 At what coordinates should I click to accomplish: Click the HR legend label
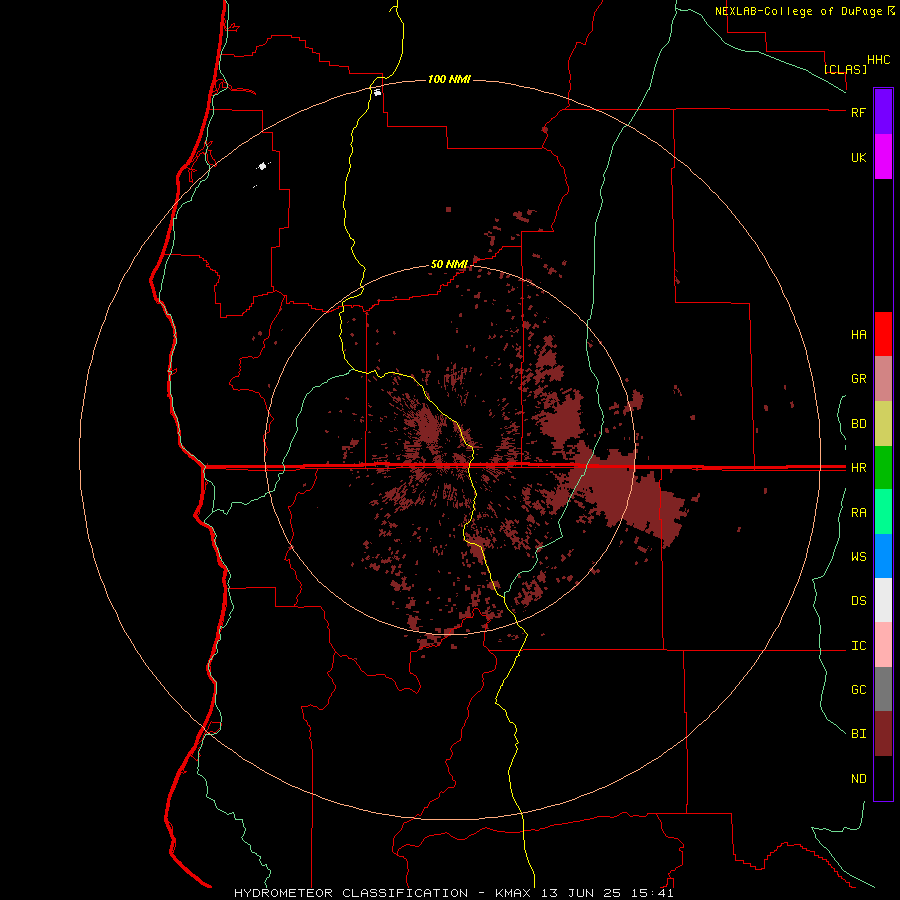point(858,468)
